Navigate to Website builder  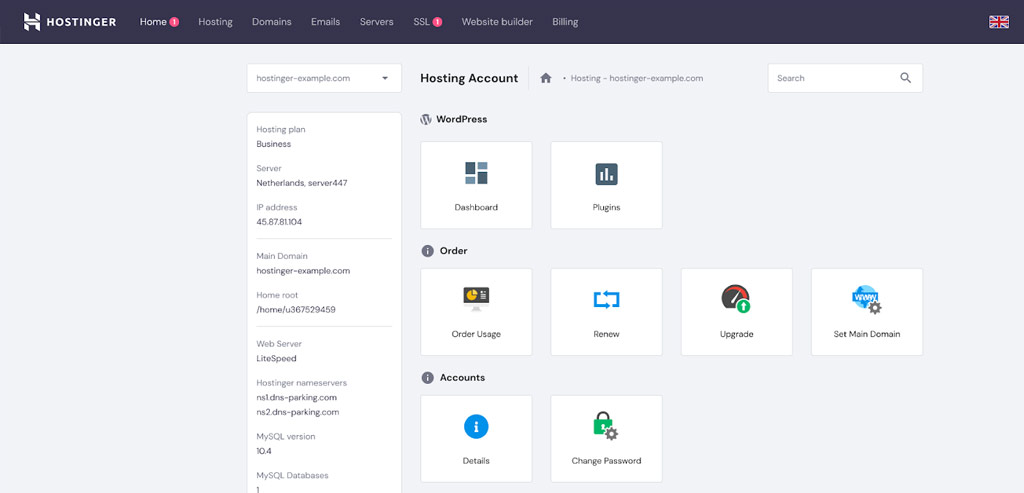(x=497, y=22)
